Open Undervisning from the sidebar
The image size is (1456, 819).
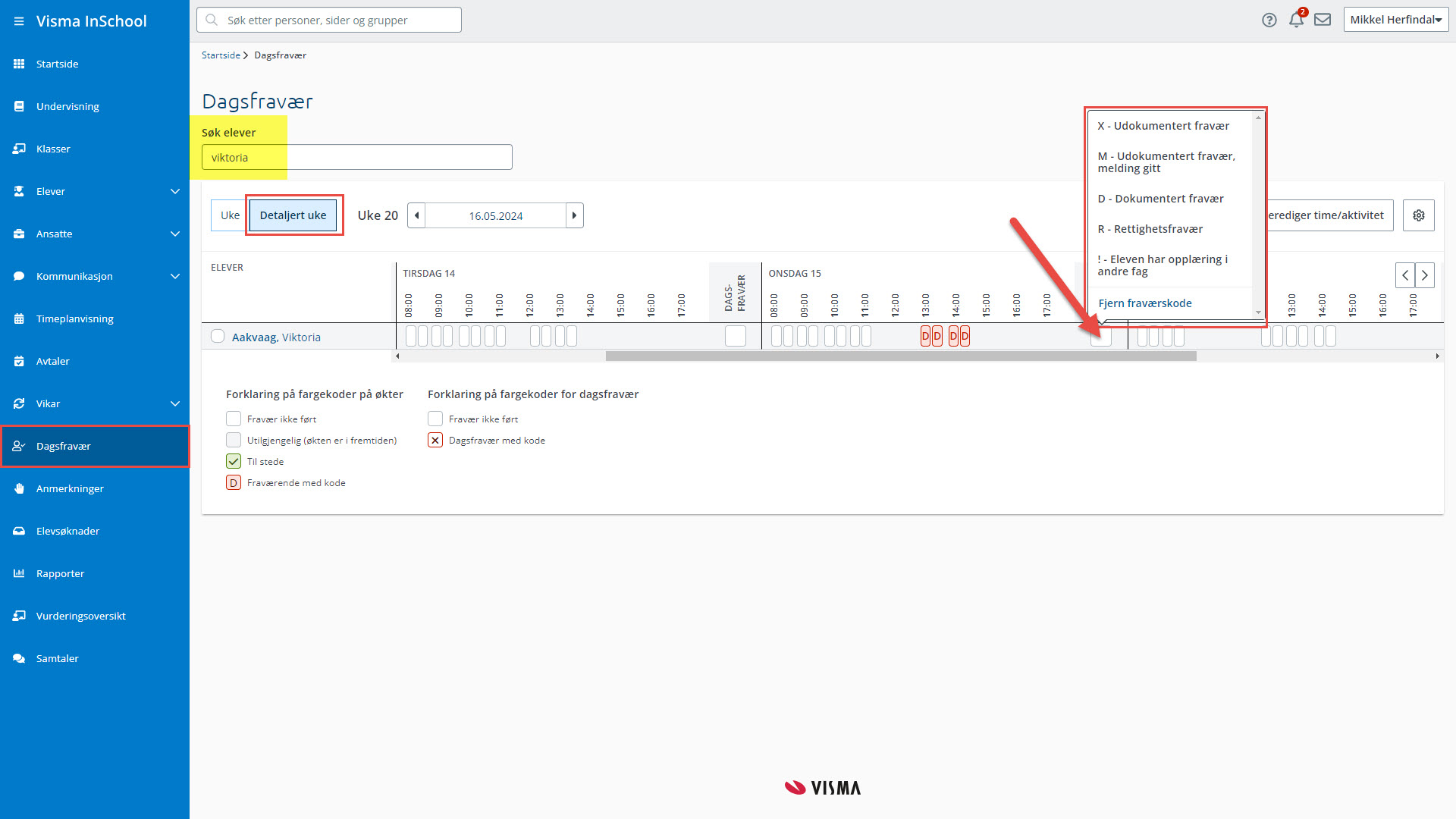[95, 106]
